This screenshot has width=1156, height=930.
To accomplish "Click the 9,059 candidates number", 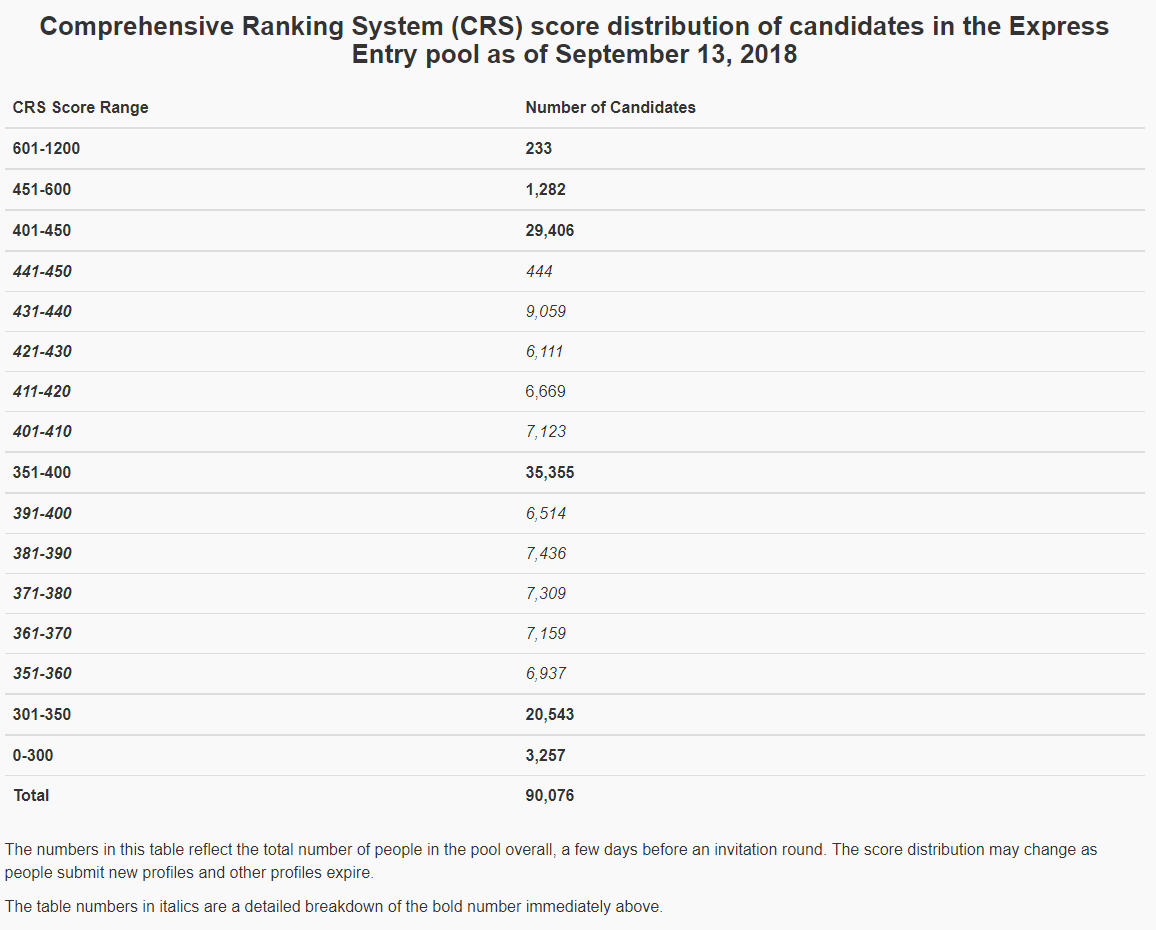I will click(x=545, y=311).
